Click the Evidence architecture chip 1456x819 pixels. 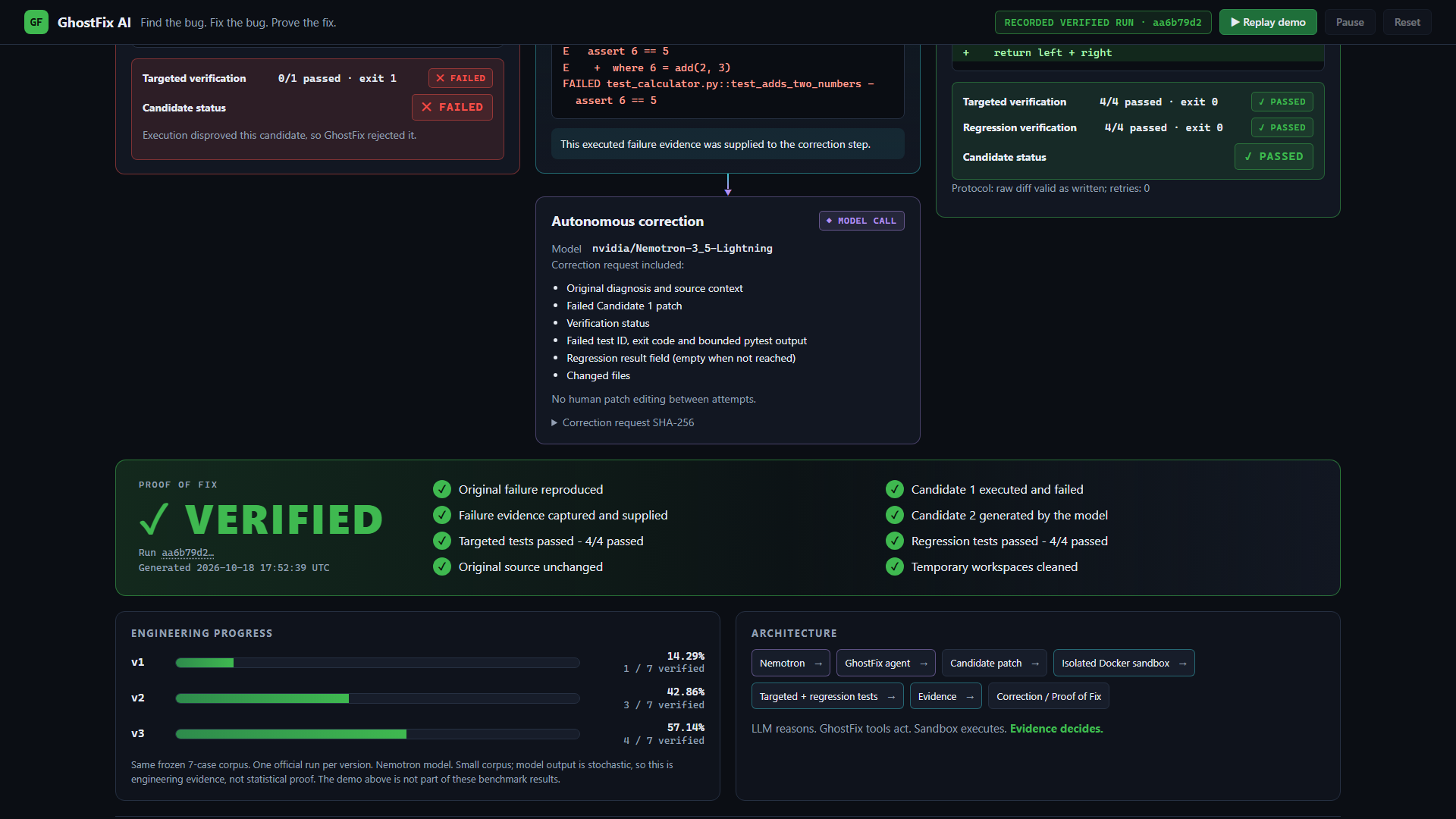946,697
